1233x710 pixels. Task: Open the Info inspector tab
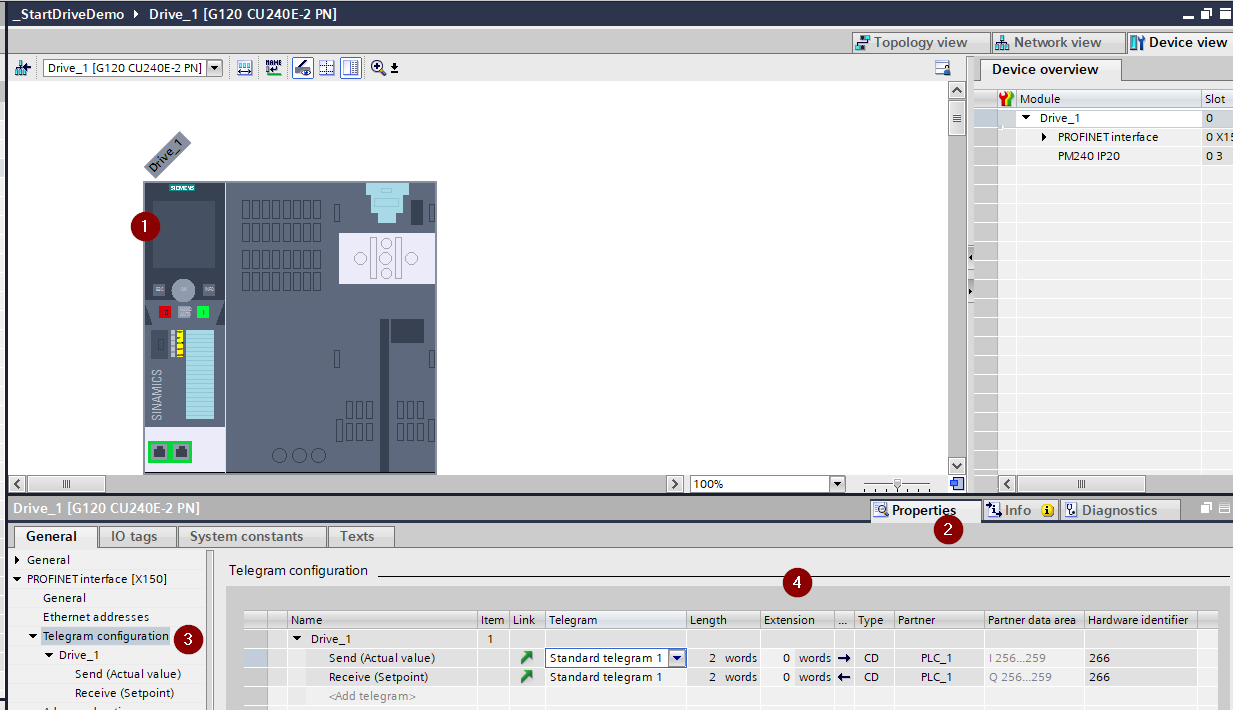click(x=1020, y=510)
